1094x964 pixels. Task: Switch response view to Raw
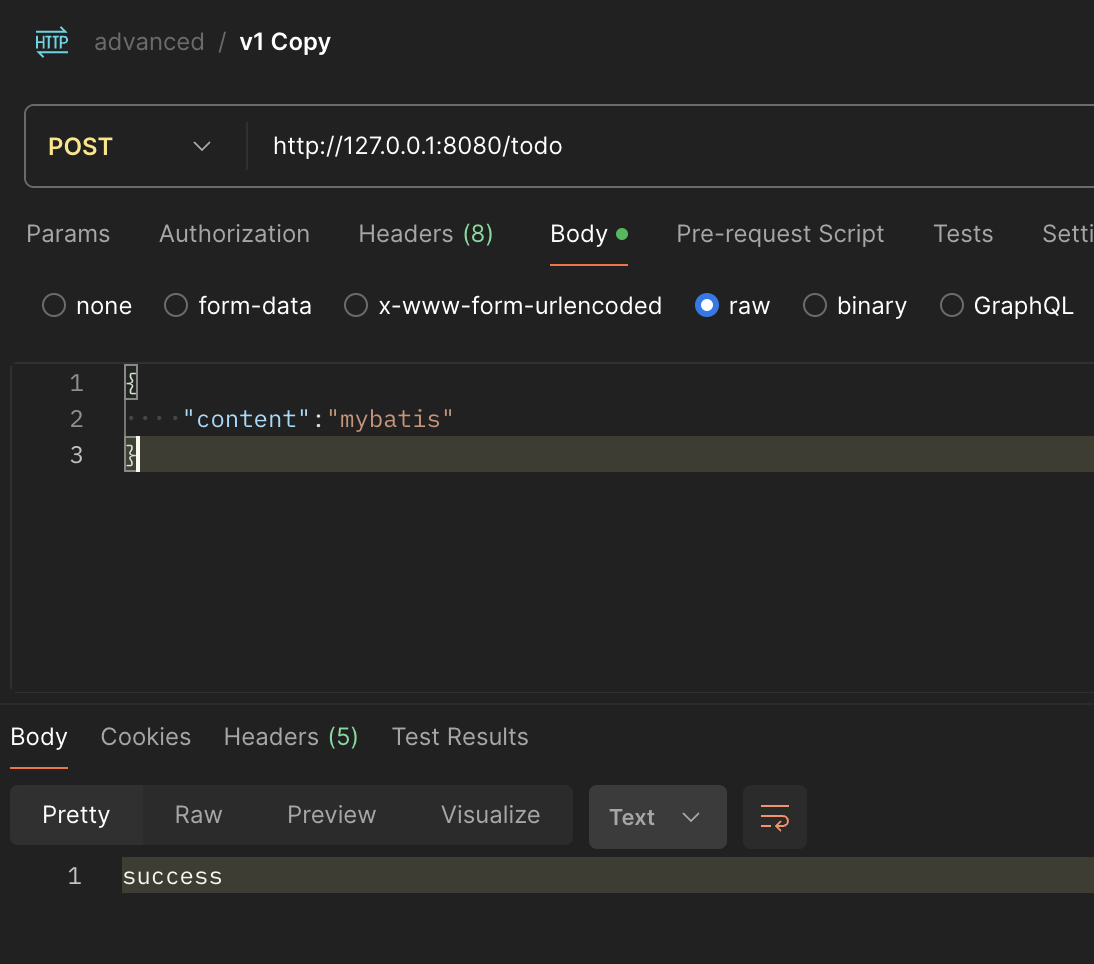[x=198, y=815]
